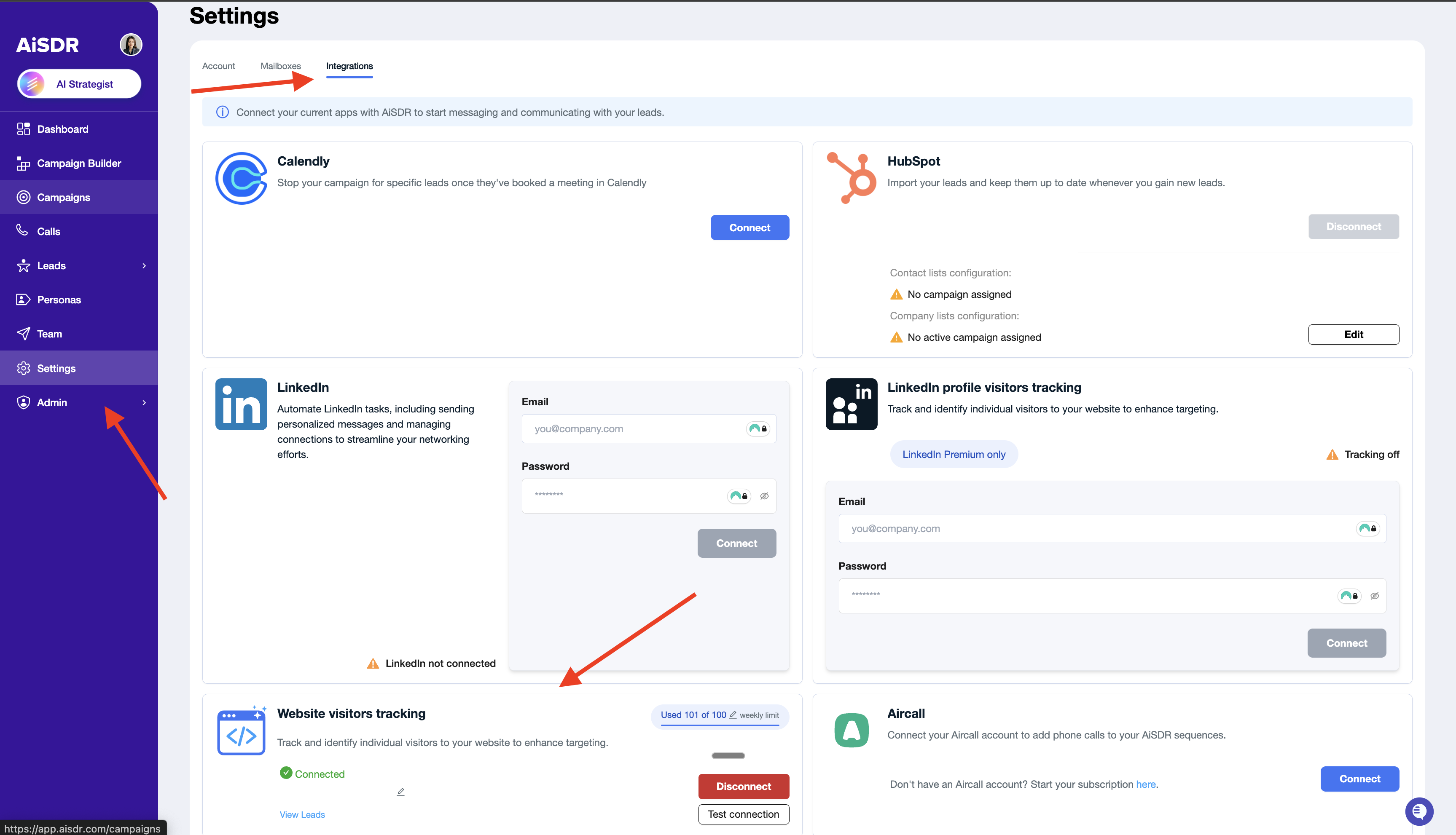
Task: Open Dashboard from the sidebar
Action: pos(79,129)
